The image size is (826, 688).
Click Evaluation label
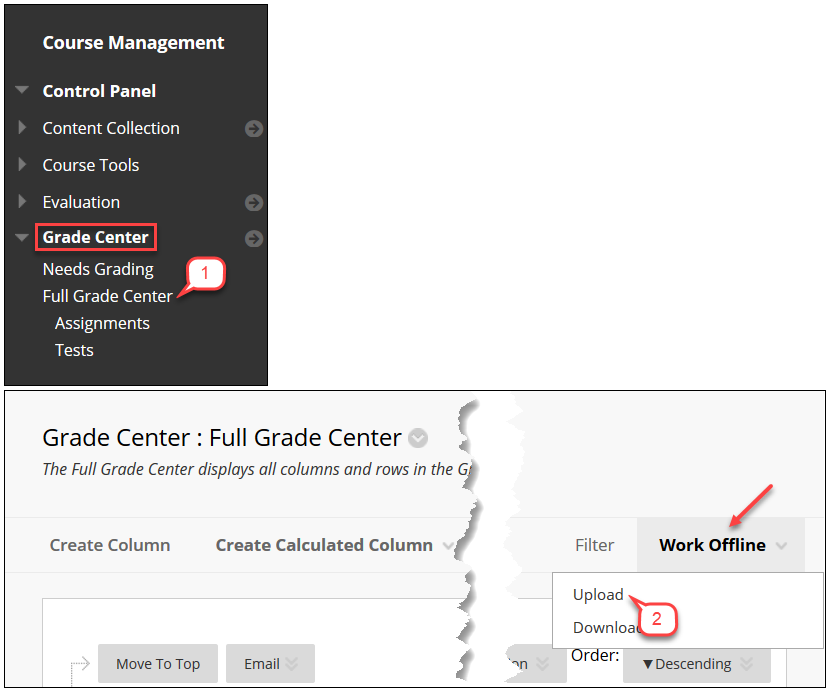point(81,202)
